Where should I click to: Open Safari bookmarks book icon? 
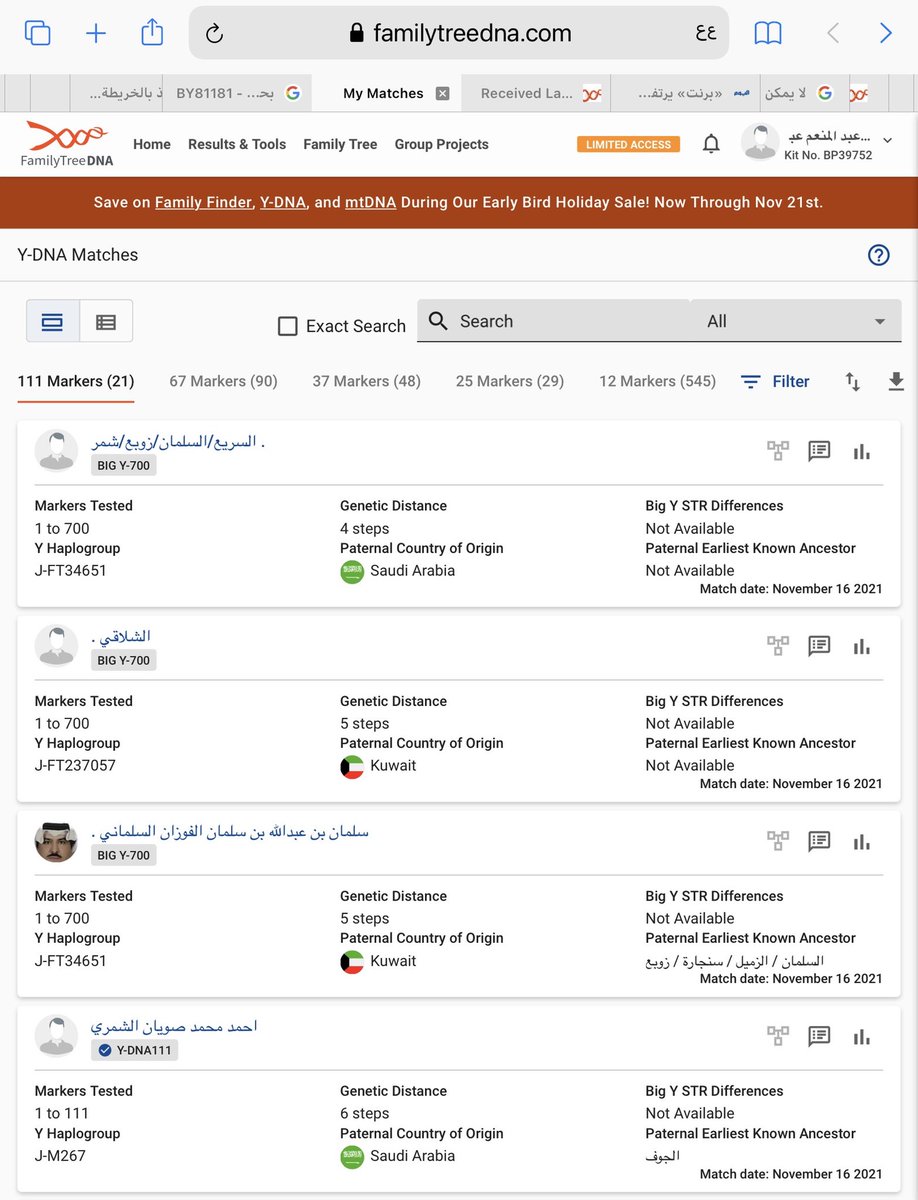click(x=768, y=34)
